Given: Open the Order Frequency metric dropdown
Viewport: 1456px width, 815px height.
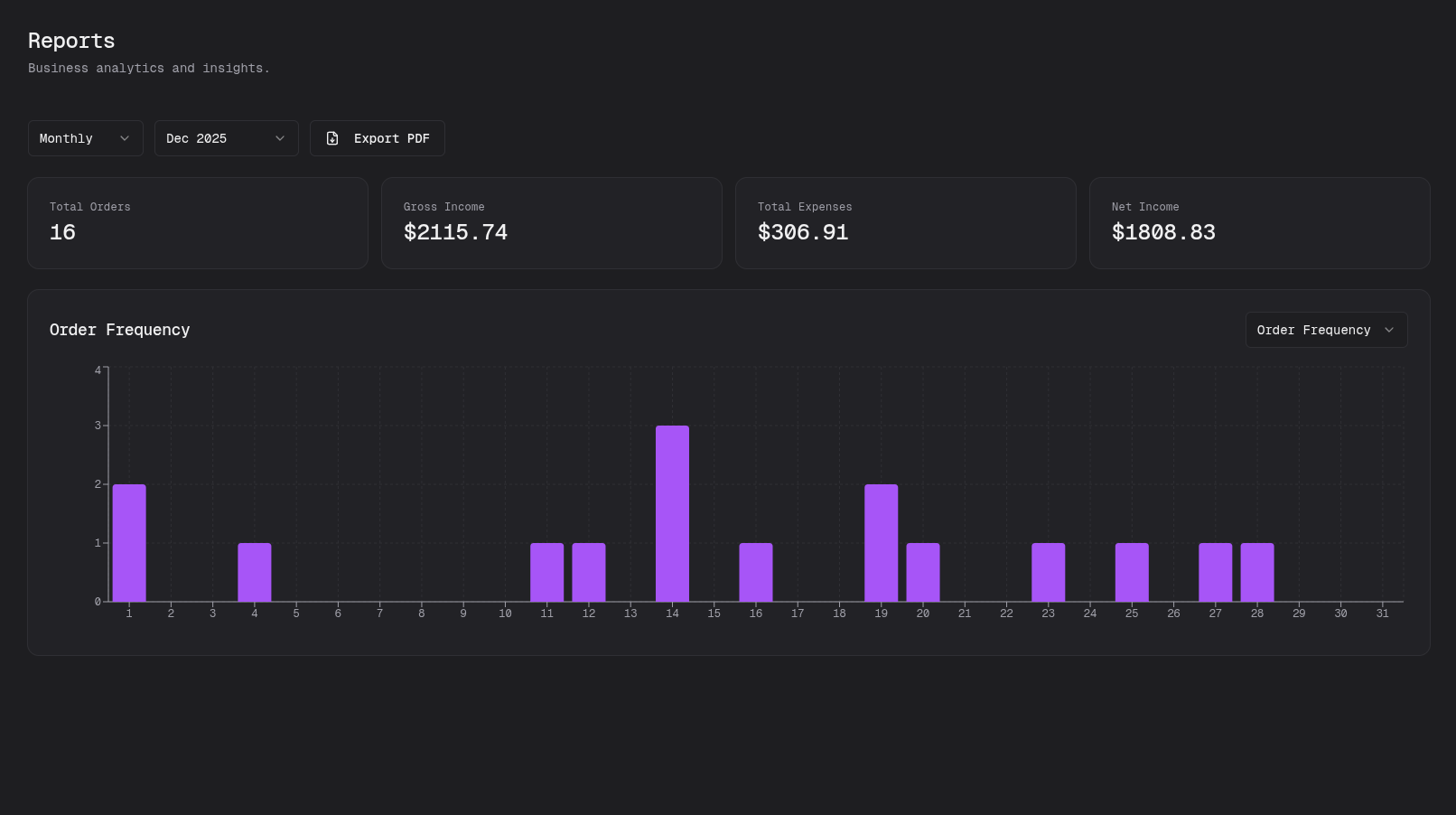Looking at the screenshot, I should click(x=1325, y=330).
